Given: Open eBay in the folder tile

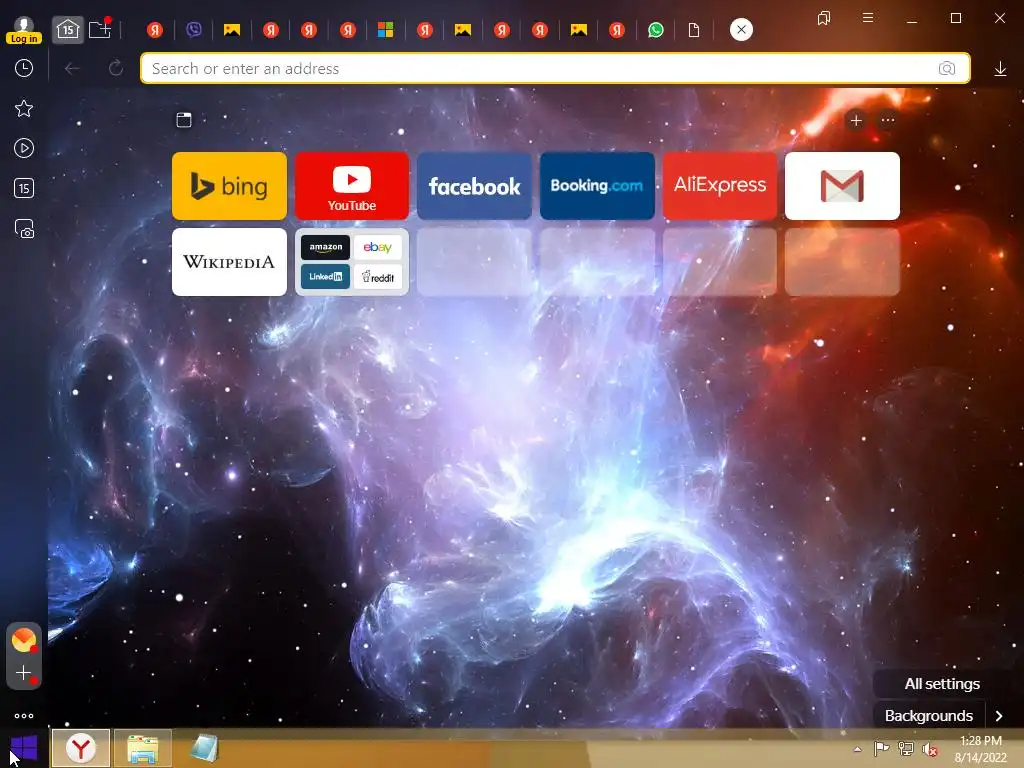Looking at the screenshot, I should pyautogui.click(x=377, y=248).
